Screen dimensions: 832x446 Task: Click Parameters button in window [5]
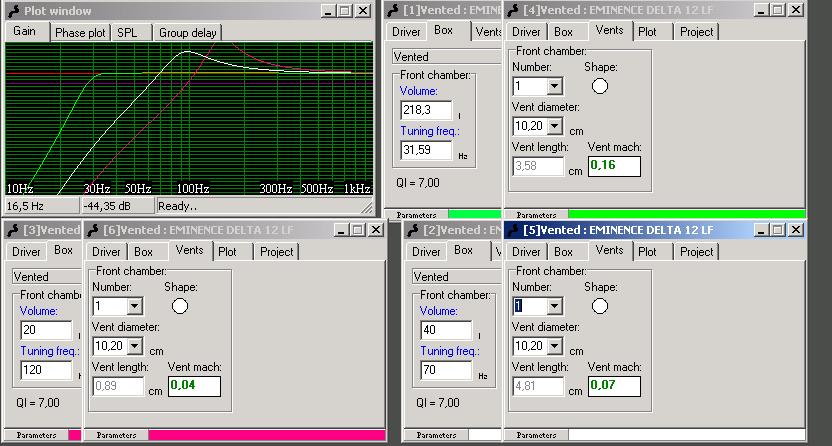click(536, 435)
